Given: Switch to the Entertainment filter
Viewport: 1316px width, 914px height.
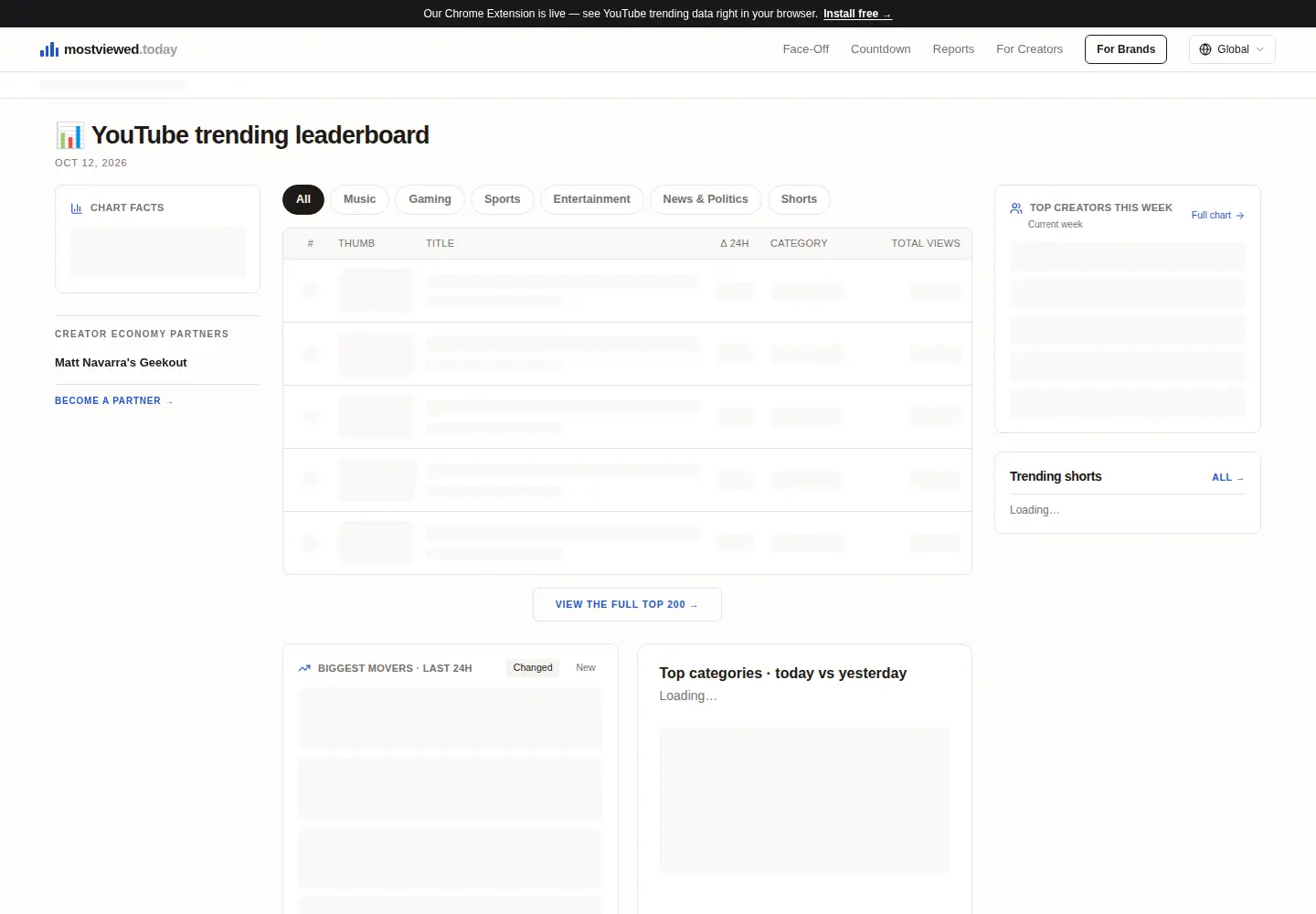Looking at the screenshot, I should tap(591, 199).
